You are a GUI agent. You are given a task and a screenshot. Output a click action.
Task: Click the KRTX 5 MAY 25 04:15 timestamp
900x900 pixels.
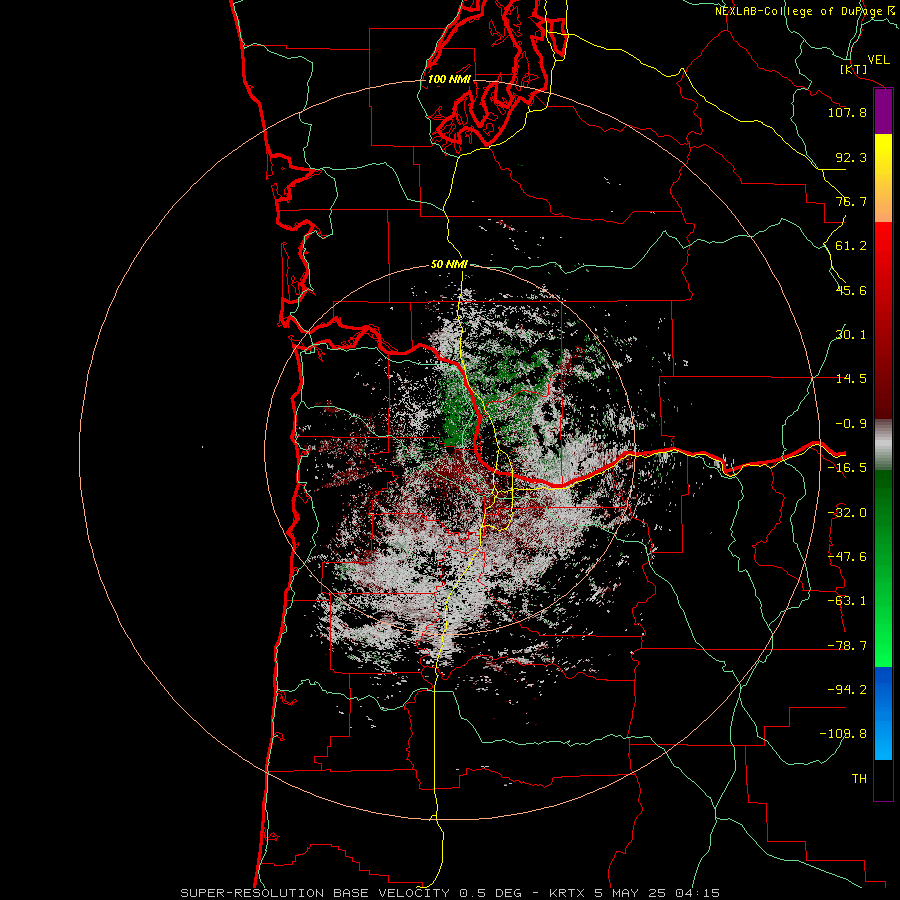point(634,893)
